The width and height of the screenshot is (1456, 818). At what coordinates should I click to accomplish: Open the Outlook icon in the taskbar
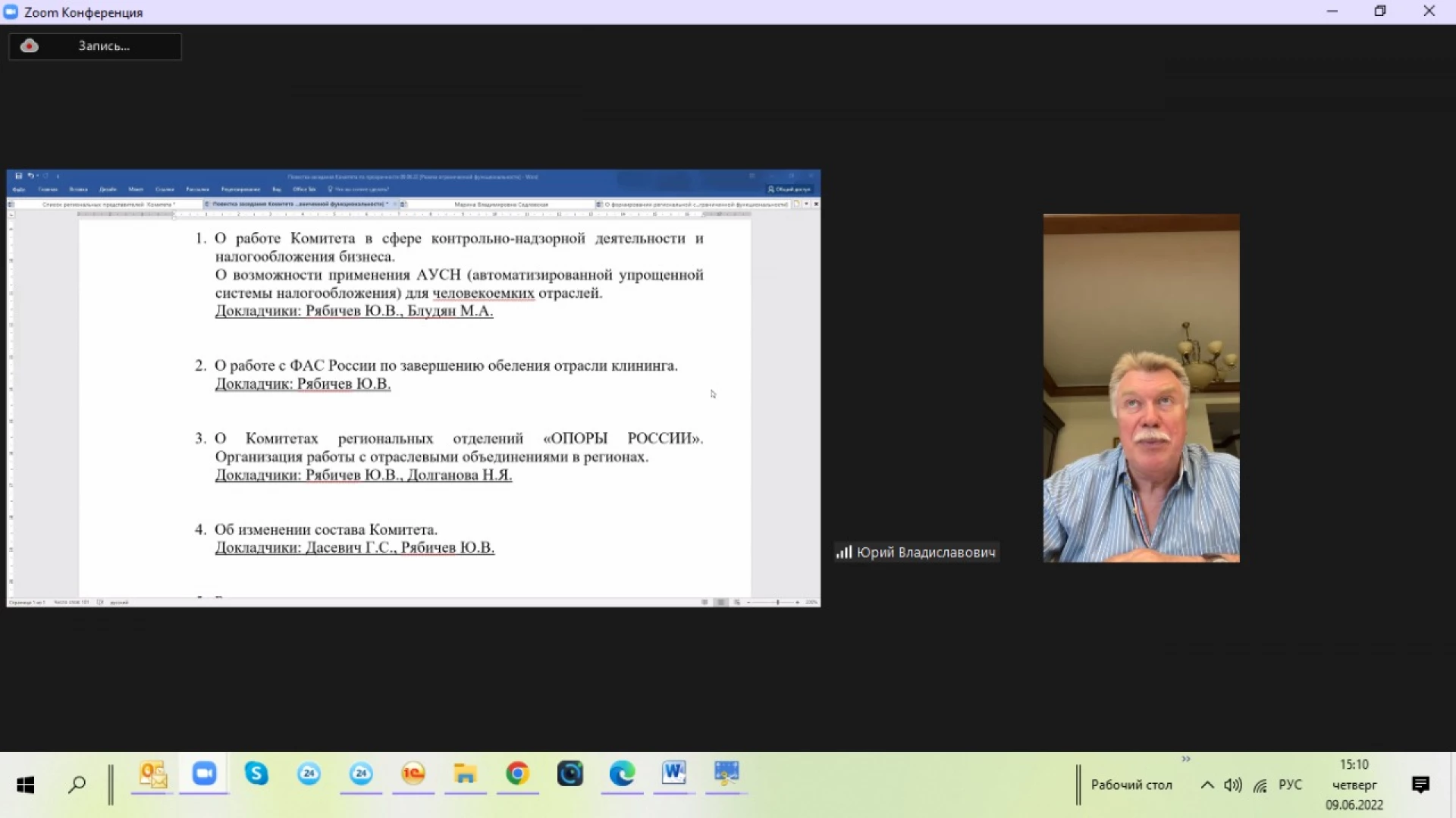pos(152,774)
